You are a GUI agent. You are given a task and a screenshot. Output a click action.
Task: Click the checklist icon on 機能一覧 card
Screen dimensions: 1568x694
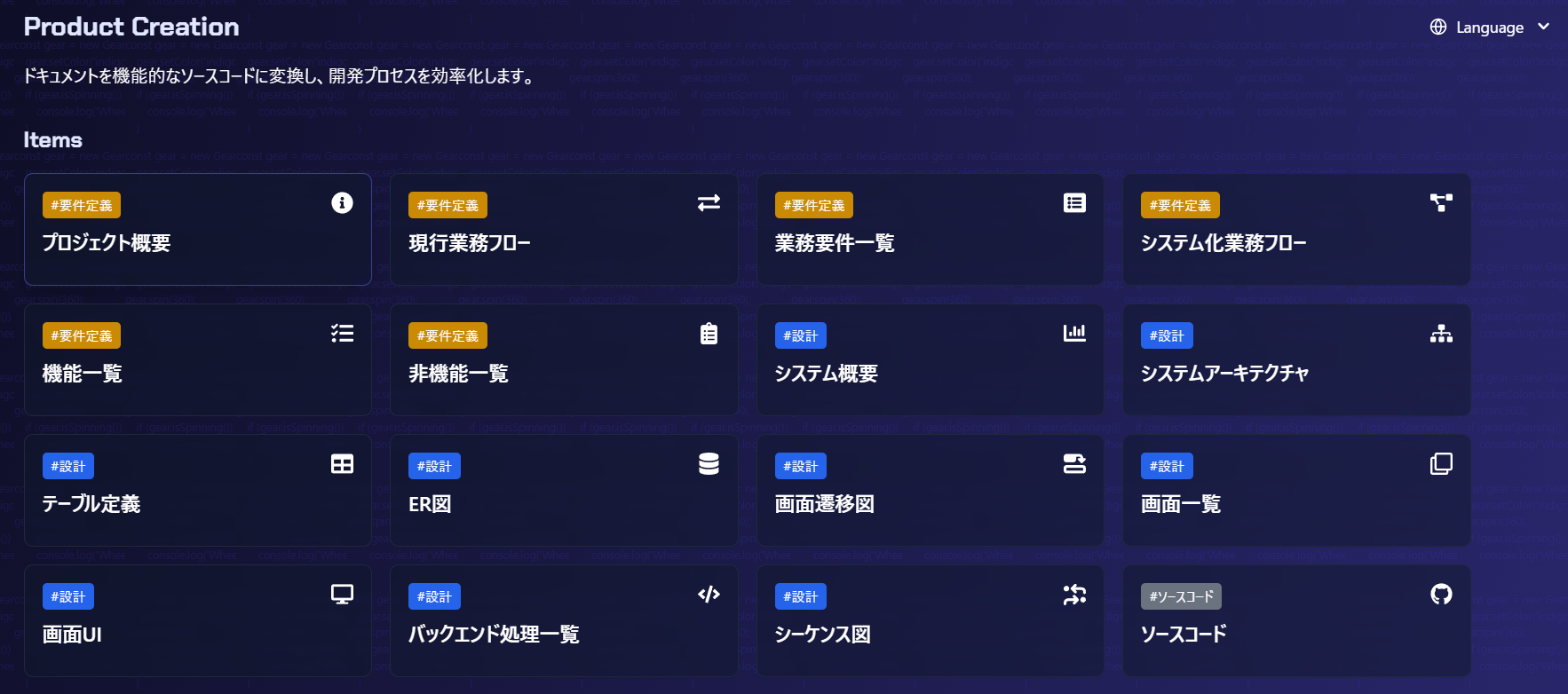(x=342, y=334)
